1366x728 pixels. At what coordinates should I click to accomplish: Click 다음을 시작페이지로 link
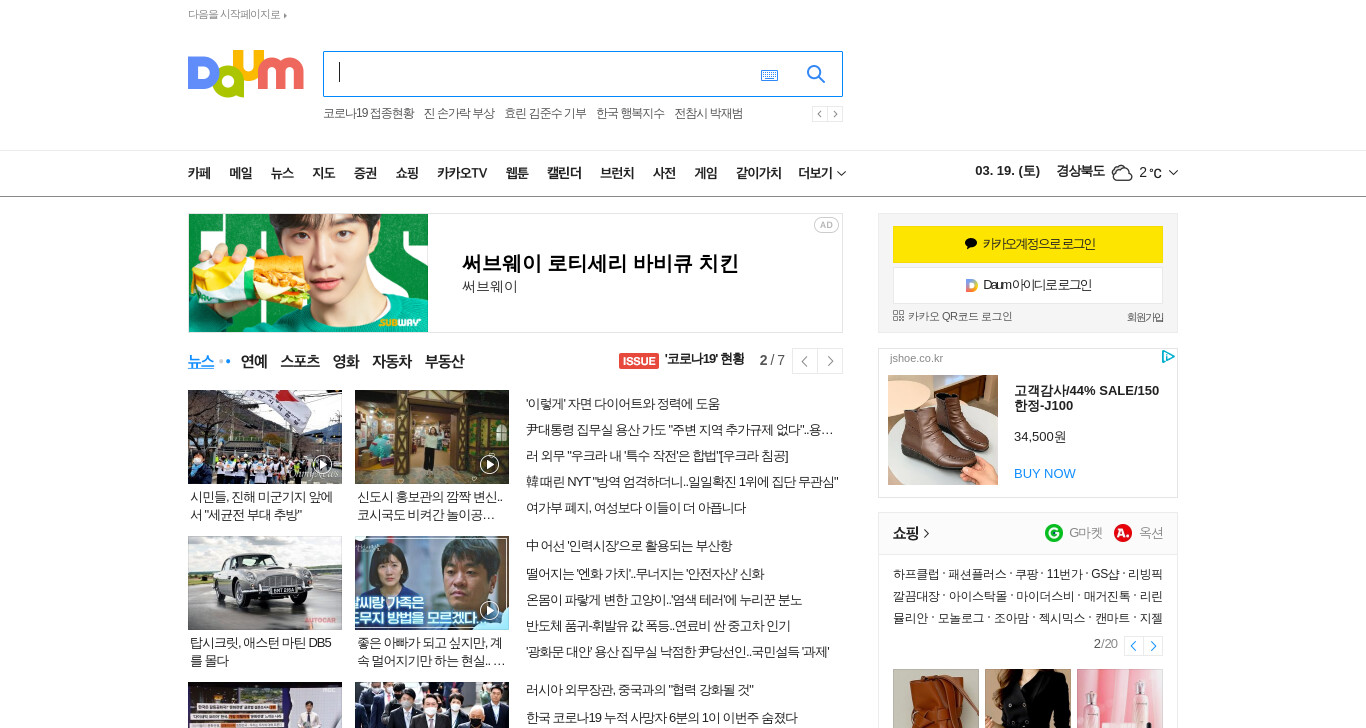[x=237, y=14]
